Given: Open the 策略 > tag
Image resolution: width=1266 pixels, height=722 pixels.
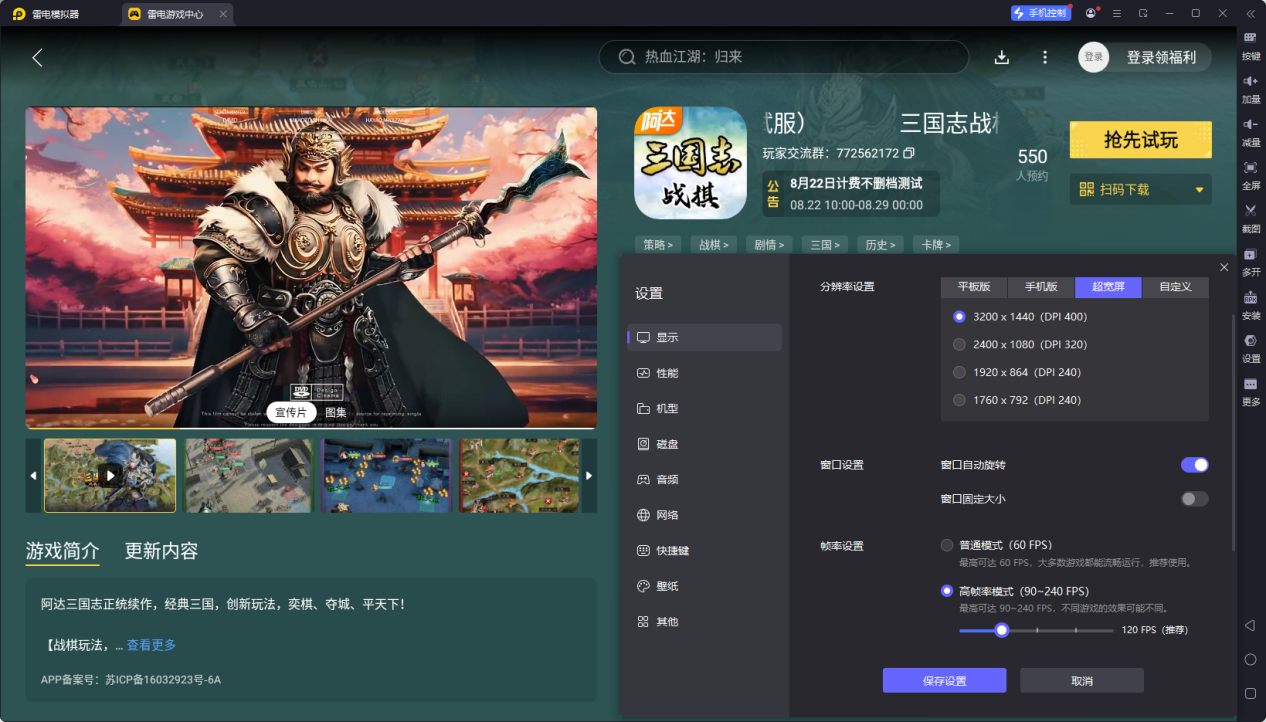Looking at the screenshot, I should pyautogui.click(x=658, y=244).
